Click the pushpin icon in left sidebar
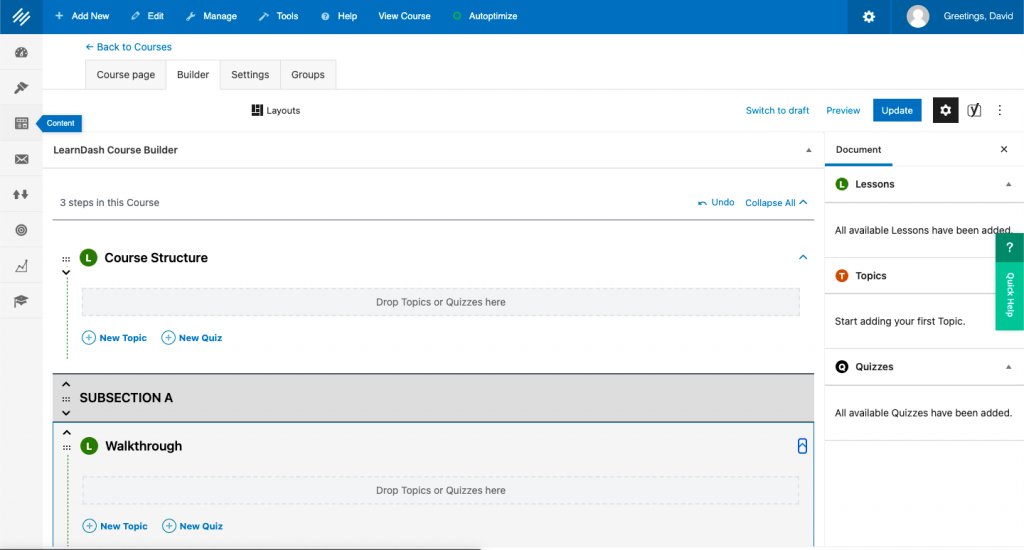 [21, 88]
